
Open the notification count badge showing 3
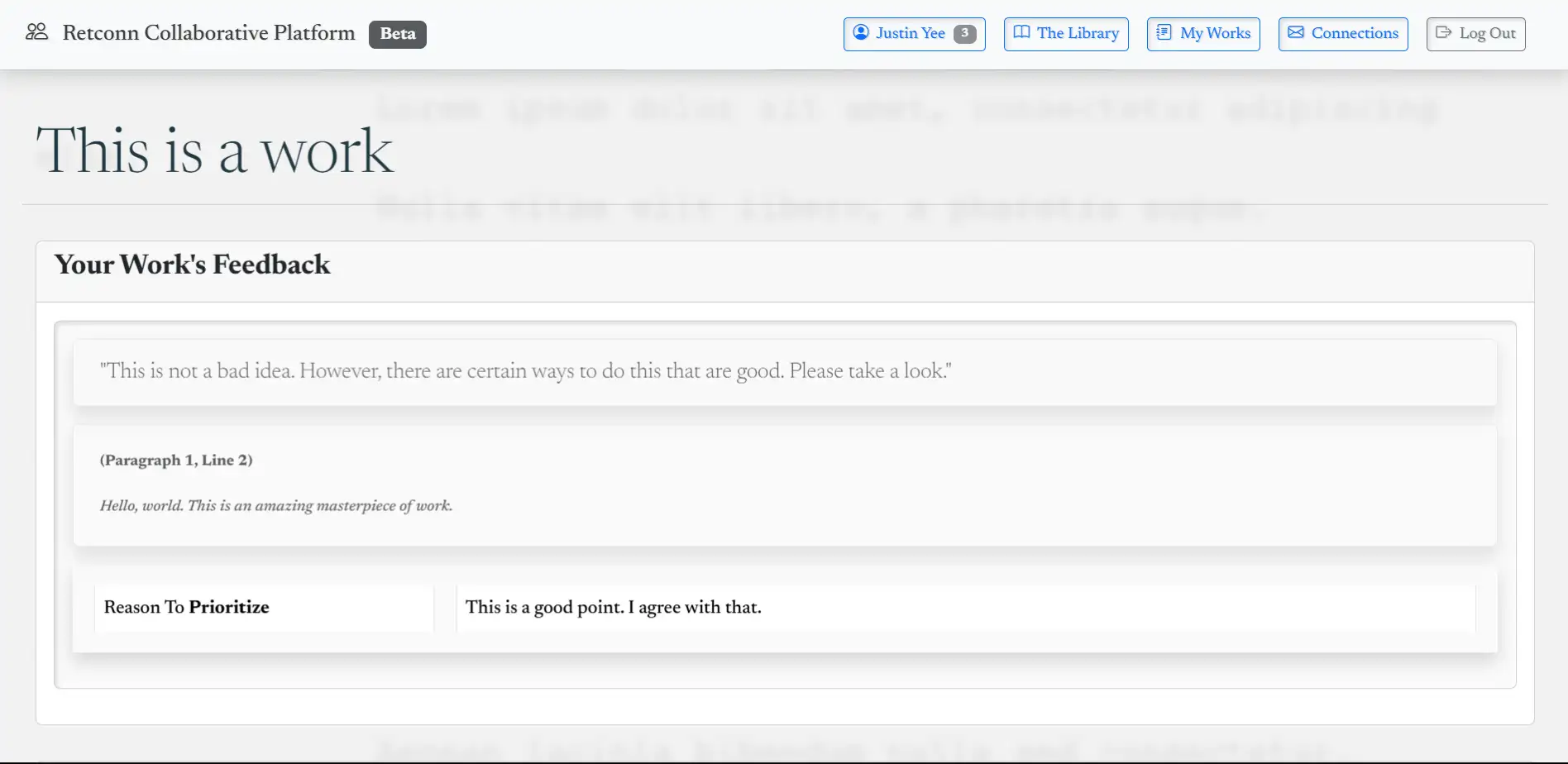point(964,33)
